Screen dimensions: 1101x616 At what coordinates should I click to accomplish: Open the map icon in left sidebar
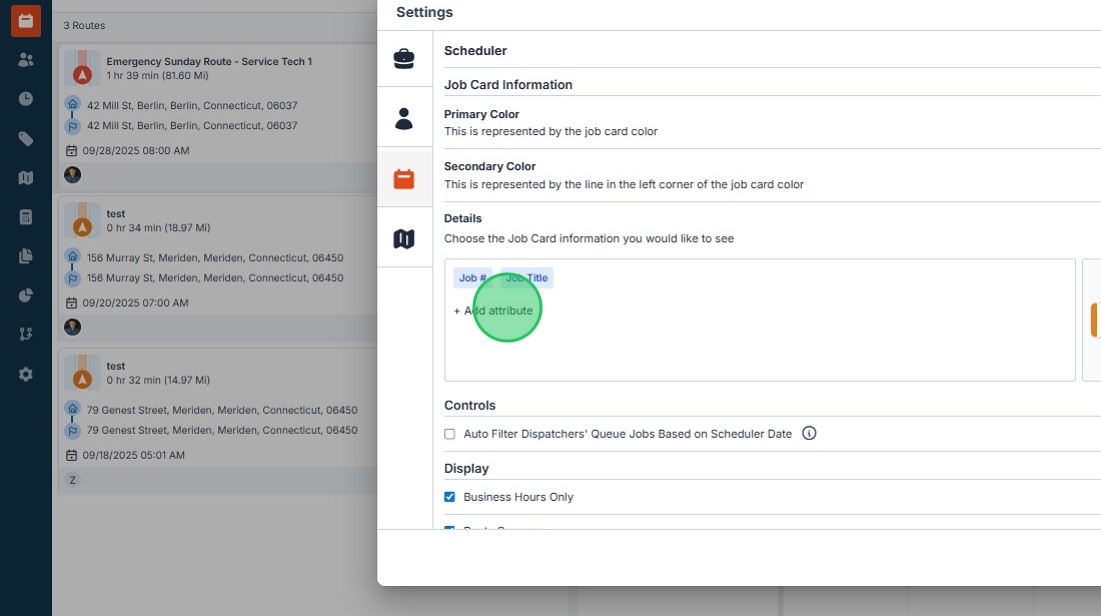[x=26, y=178]
